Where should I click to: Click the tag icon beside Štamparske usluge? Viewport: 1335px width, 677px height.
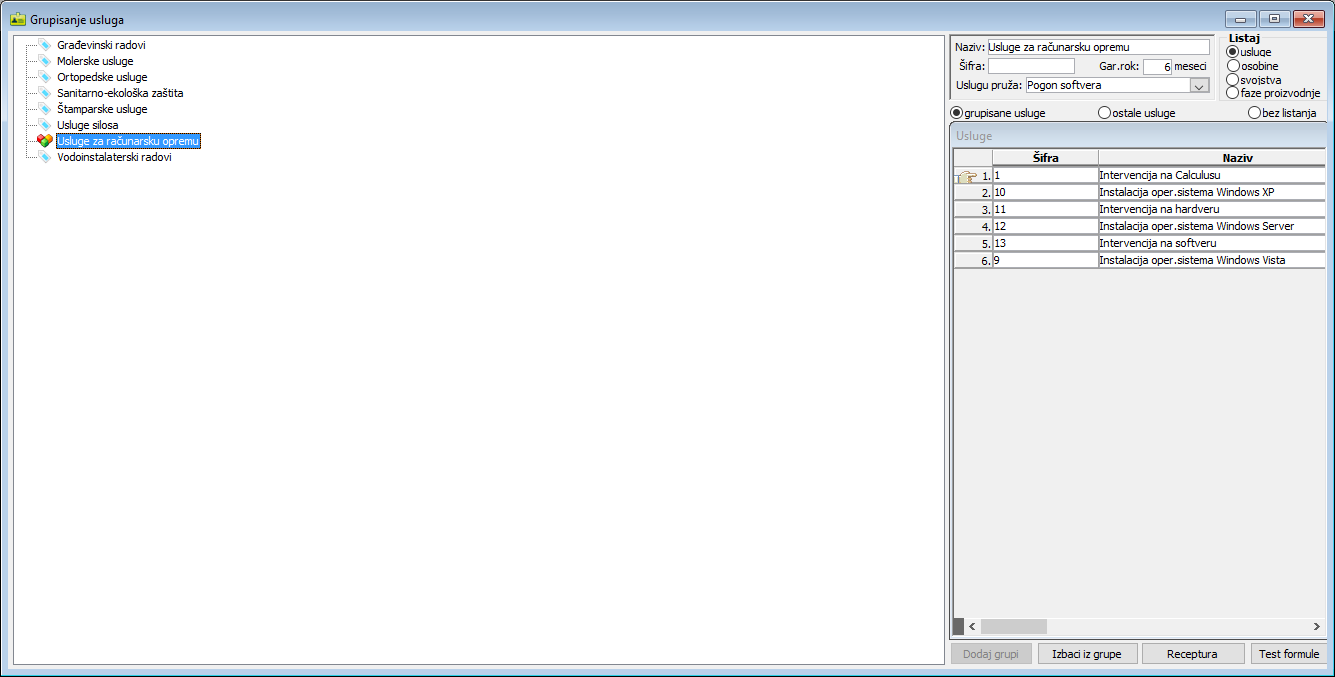44,109
